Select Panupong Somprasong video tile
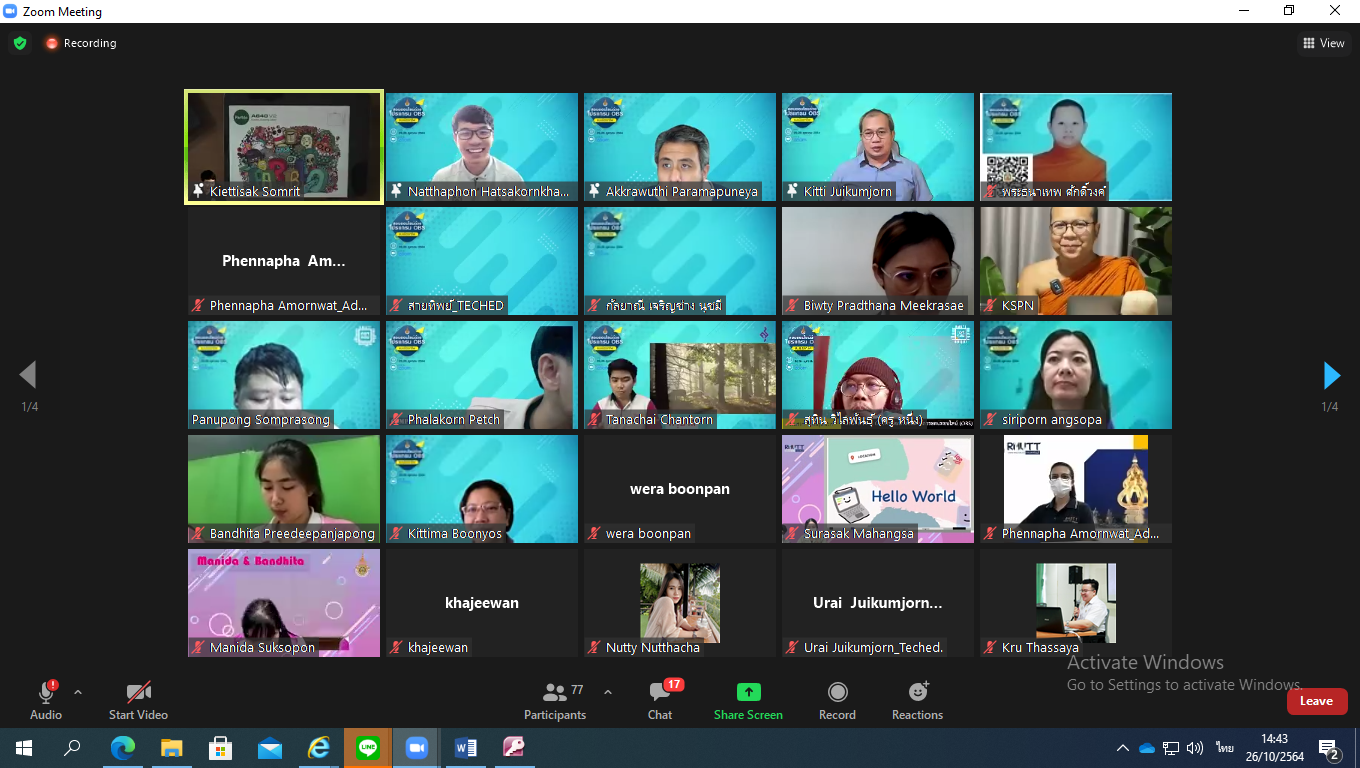The height and width of the screenshot is (768, 1360). pyautogui.click(x=284, y=375)
